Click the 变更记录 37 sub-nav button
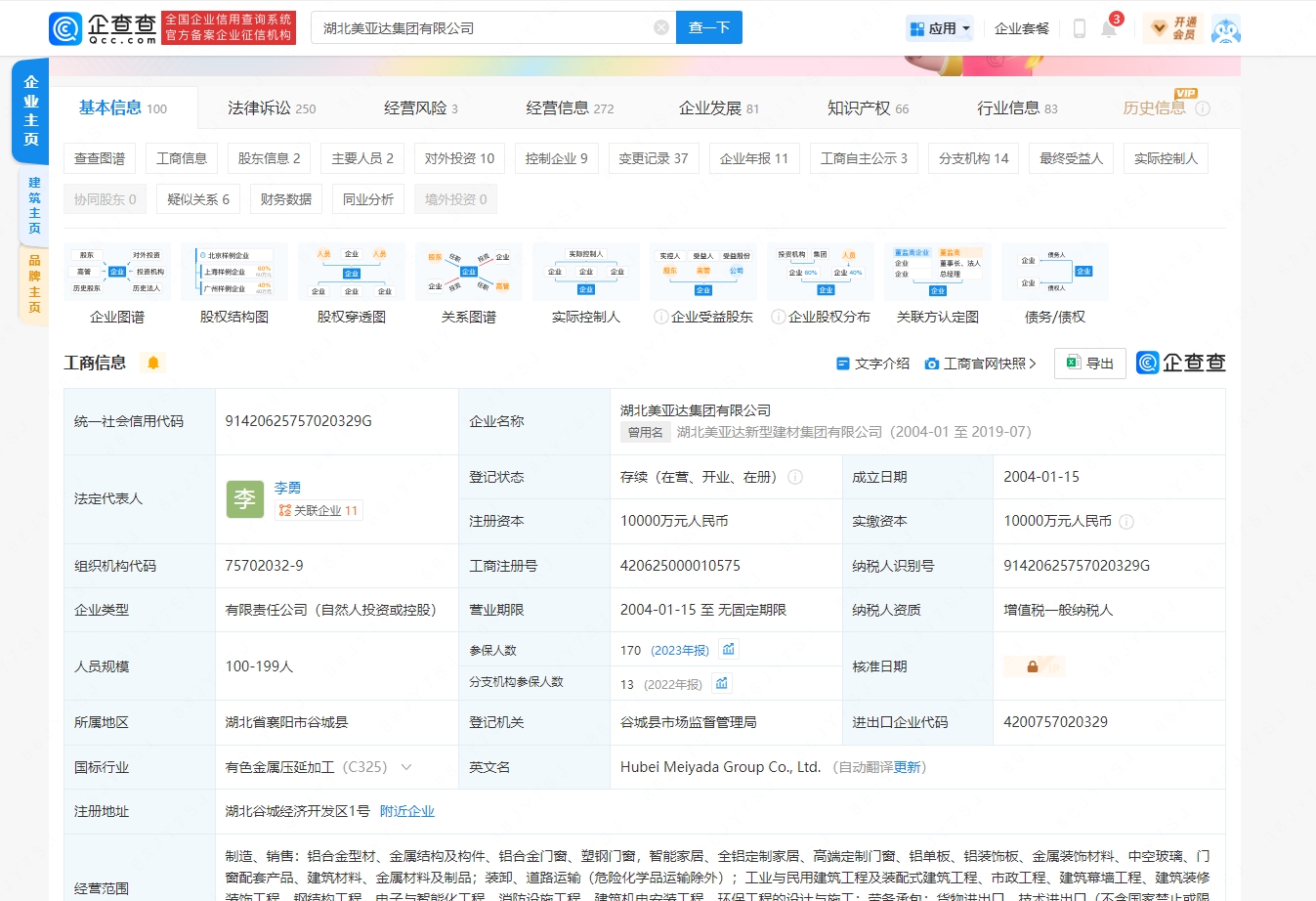The height and width of the screenshot is (901, 1316). click(654, 158)
